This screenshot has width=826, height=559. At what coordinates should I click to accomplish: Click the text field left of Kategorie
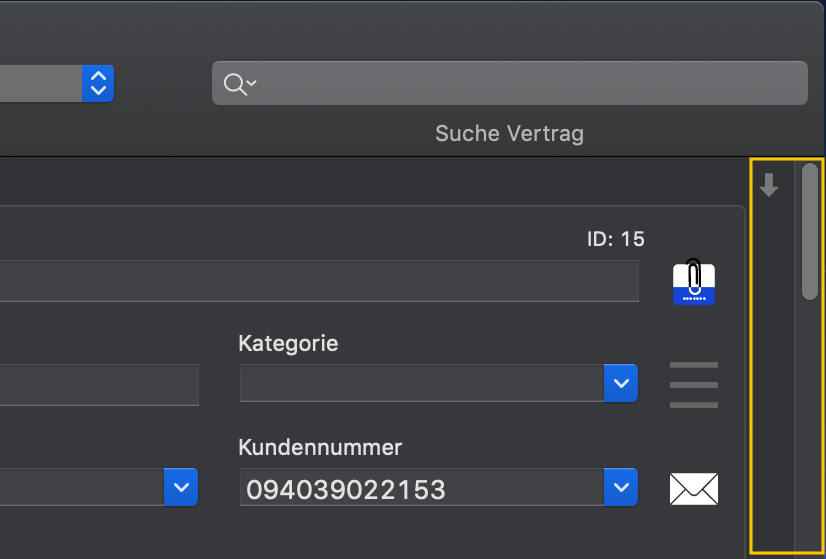click(99, 385)
